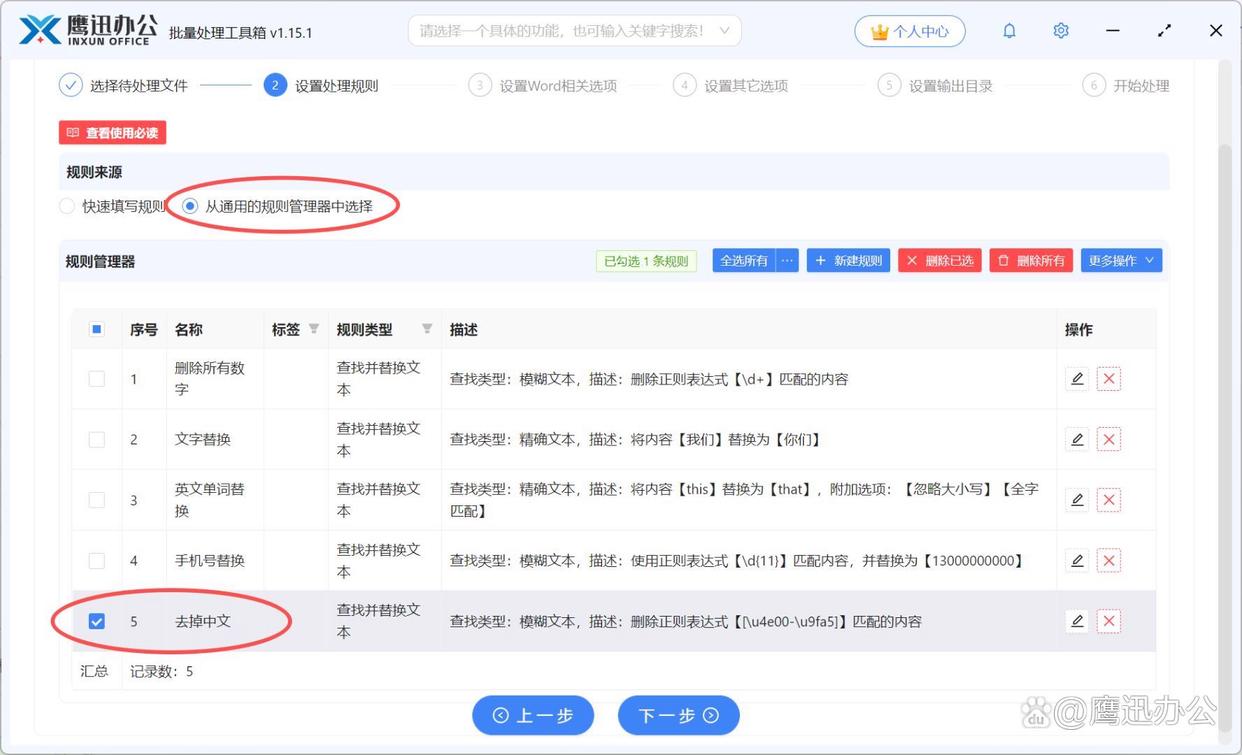
Task: Click the 名称 column header
Action: click(x=189, y=329)
